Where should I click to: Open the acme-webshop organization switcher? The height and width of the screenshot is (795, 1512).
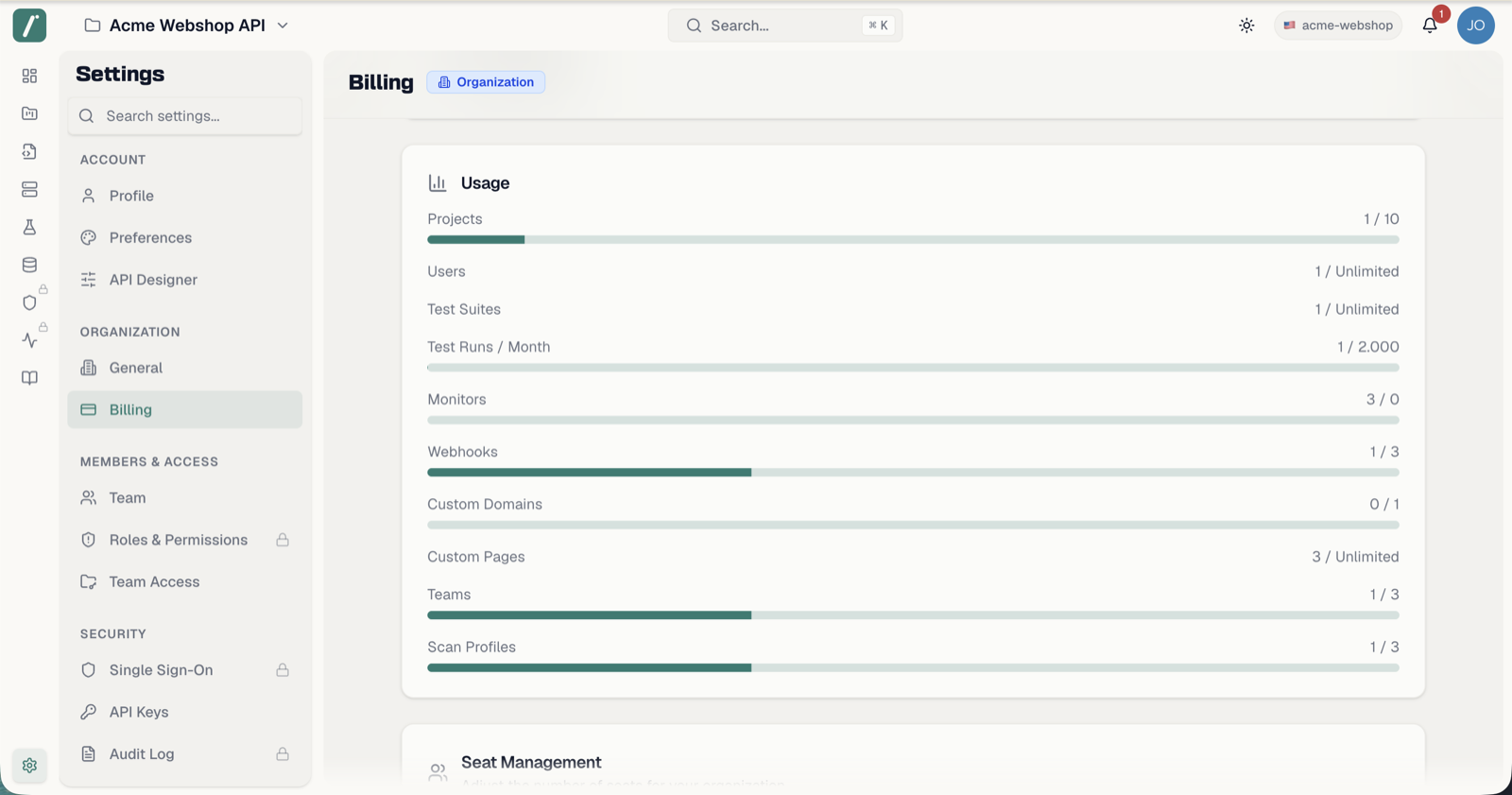1338,26
